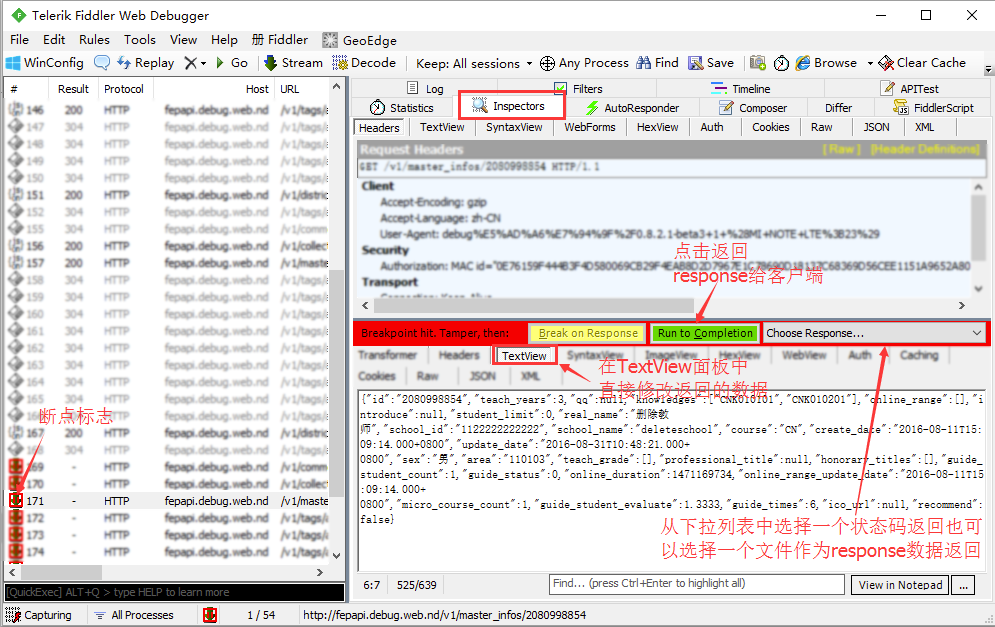Select session row 171

pyautogui.click(x=168, y=501)
